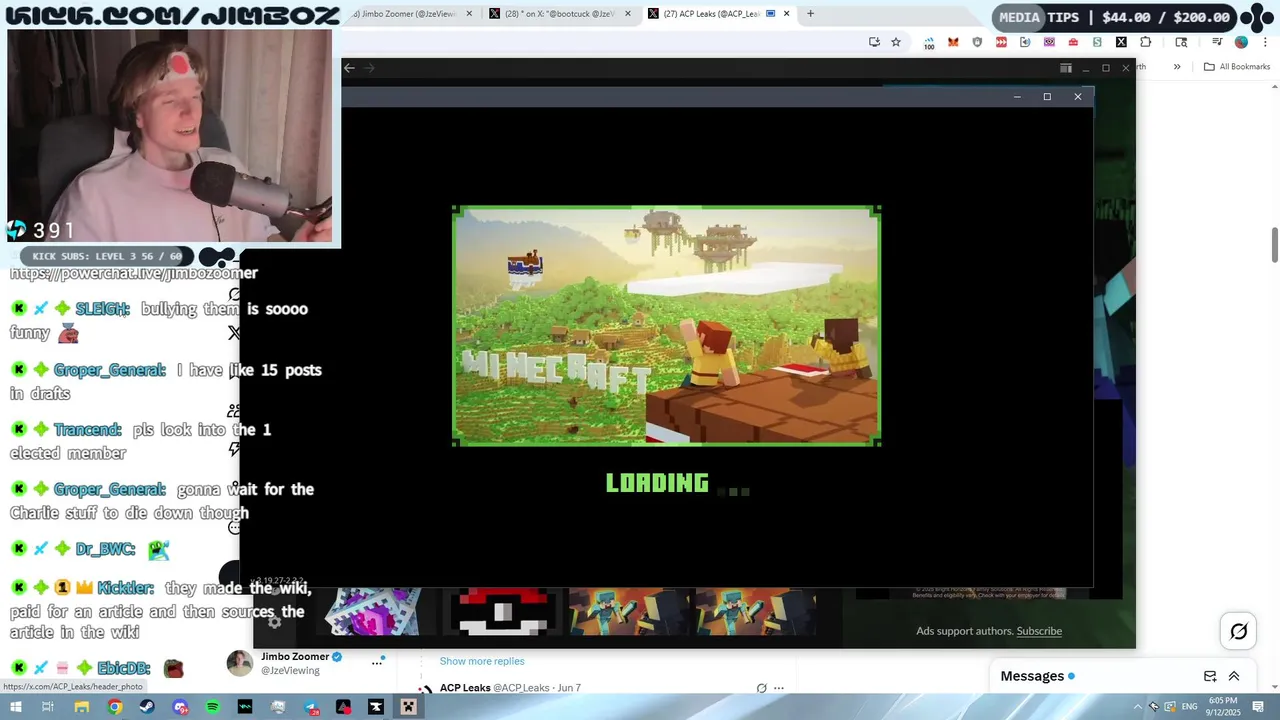Compose new message in Messages drawer

pos(1210,676)
